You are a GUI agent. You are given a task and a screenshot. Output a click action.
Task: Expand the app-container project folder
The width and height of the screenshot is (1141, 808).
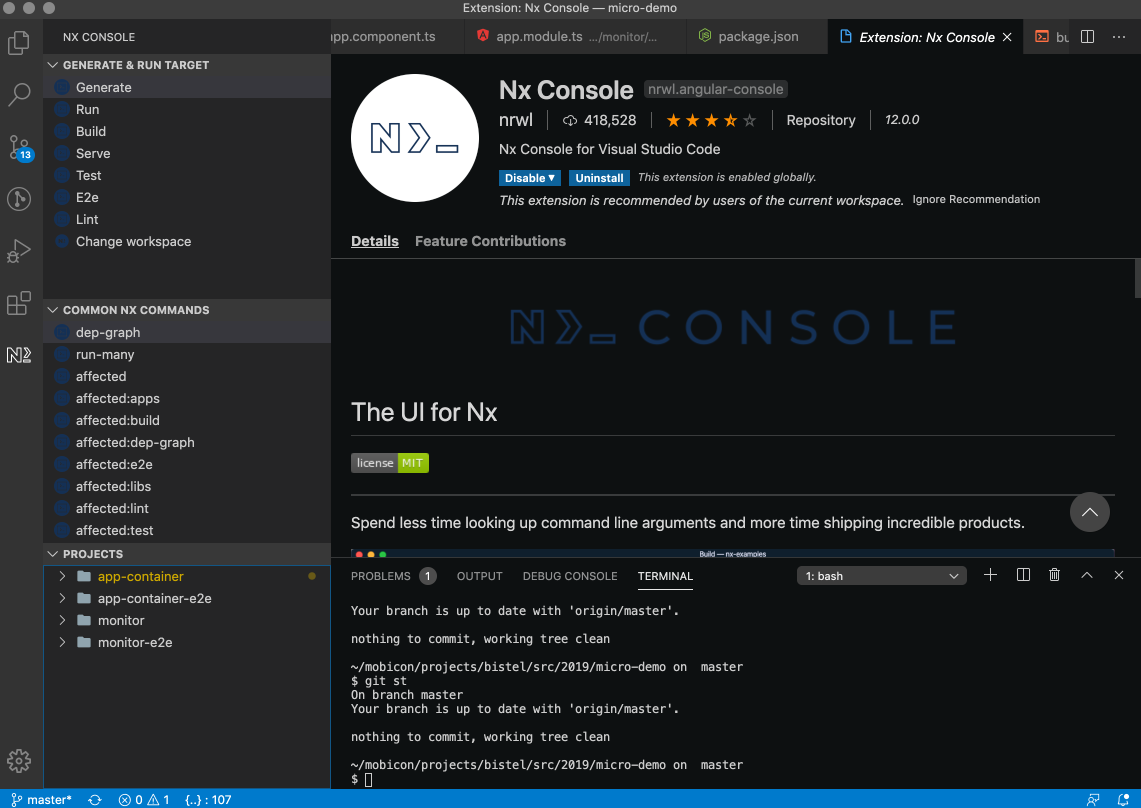pos(62,577)
